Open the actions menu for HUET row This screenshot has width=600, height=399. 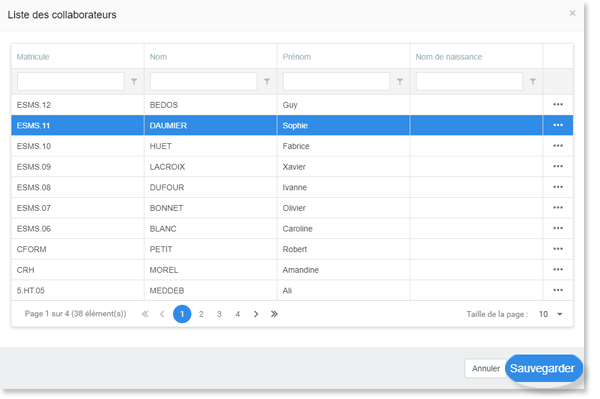click(558, 146)
